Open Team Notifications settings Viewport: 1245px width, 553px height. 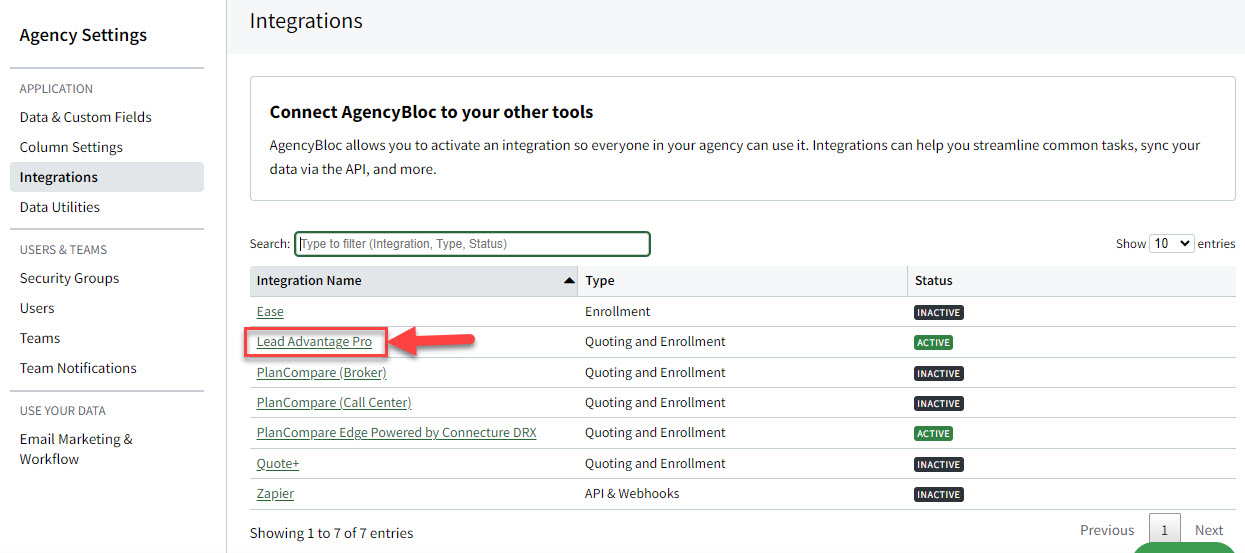78,368
